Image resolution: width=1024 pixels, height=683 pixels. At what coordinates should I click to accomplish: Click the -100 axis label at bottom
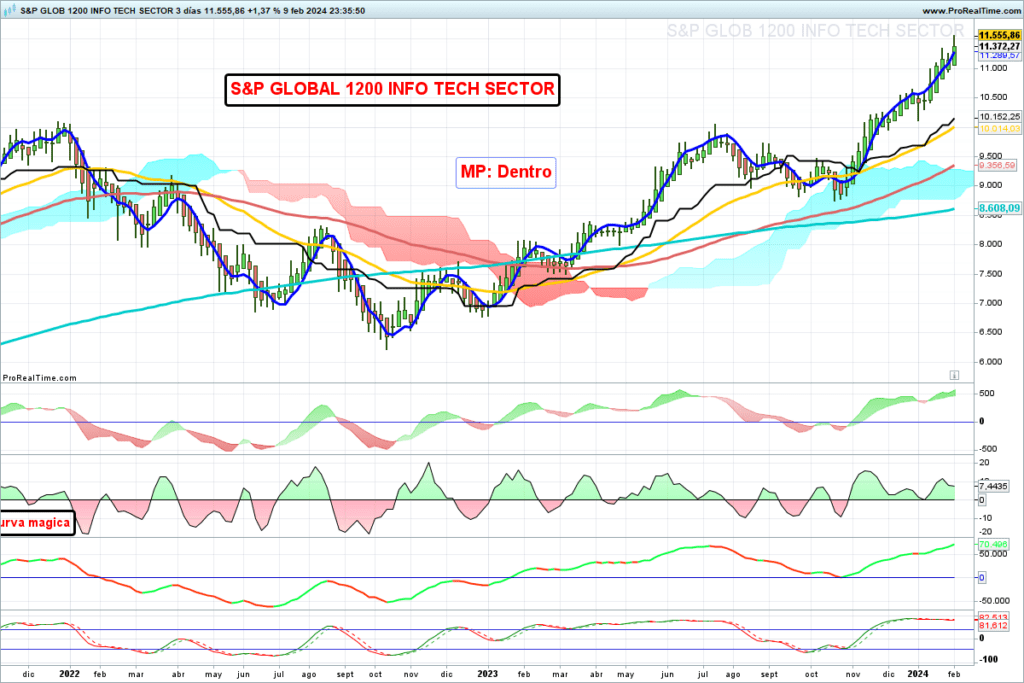coord(988,659)
